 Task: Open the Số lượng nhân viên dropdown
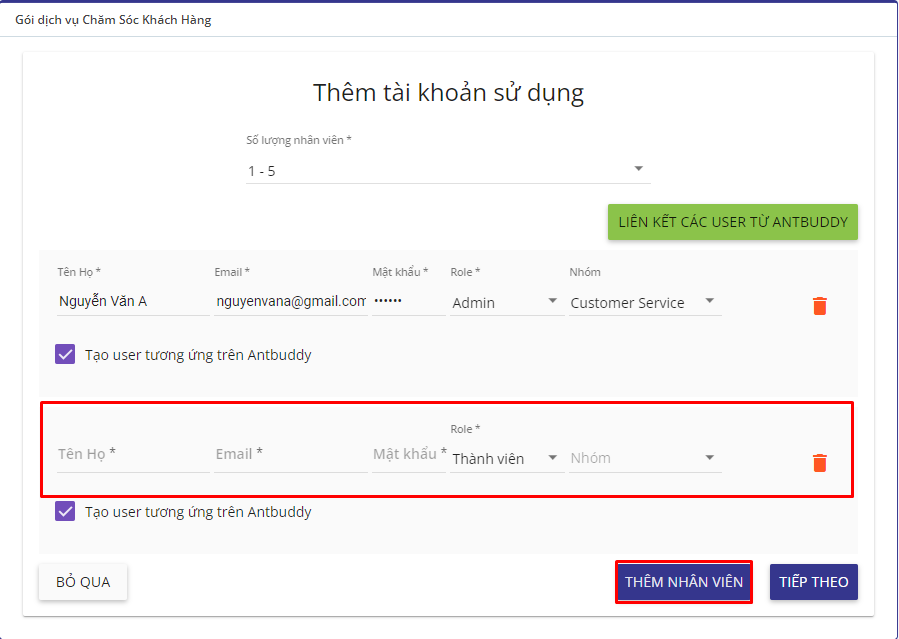pyautogui.click(x=448, y=171)
